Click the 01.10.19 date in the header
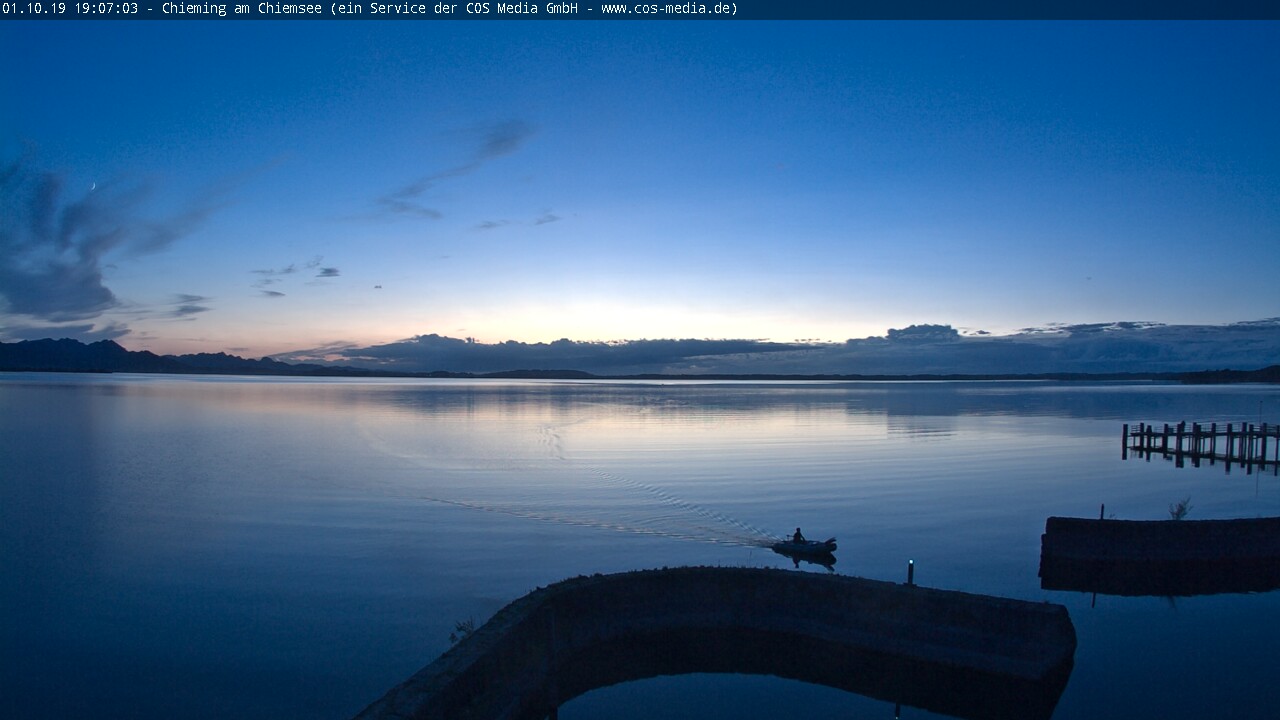Viewport: 1280px width, 720px height. click(33, 9)
